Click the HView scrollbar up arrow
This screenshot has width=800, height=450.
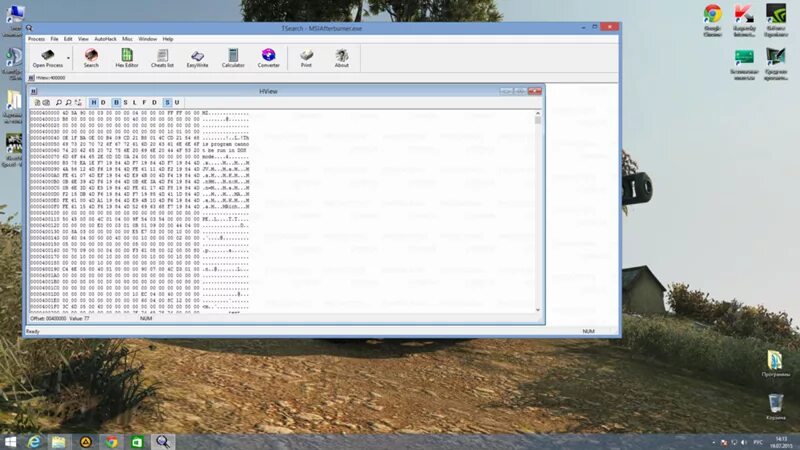click(x=538, y=113)
